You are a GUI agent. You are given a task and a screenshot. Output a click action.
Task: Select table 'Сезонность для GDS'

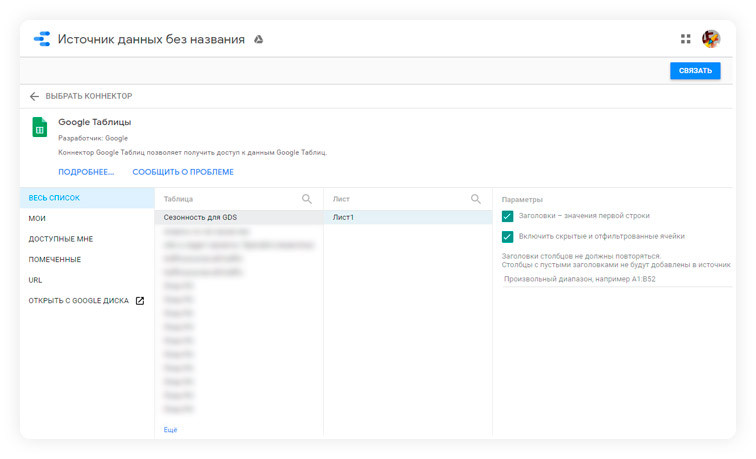239,217
